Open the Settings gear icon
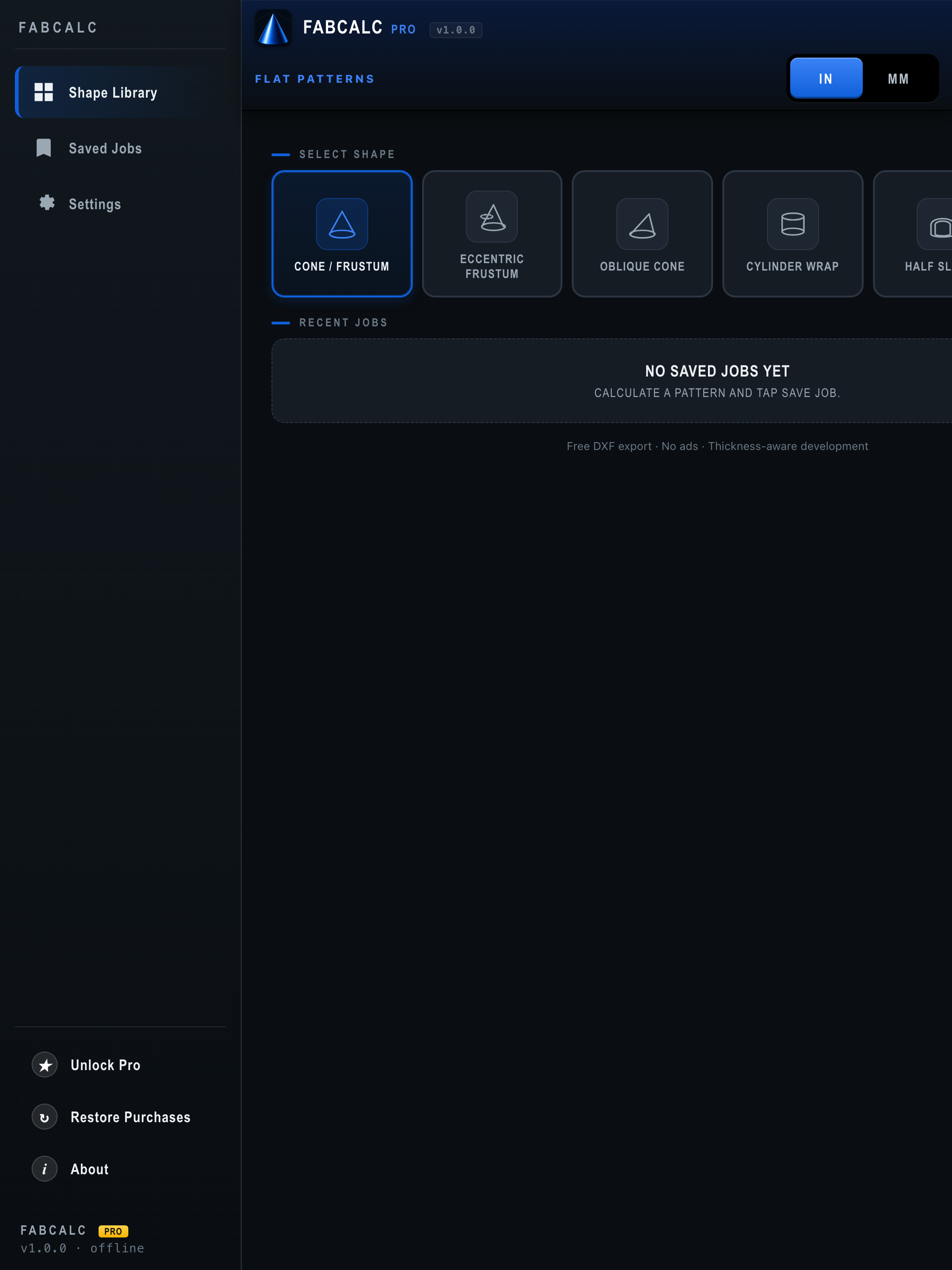This screenshot has height=1270, width=952. click(47, 203)
